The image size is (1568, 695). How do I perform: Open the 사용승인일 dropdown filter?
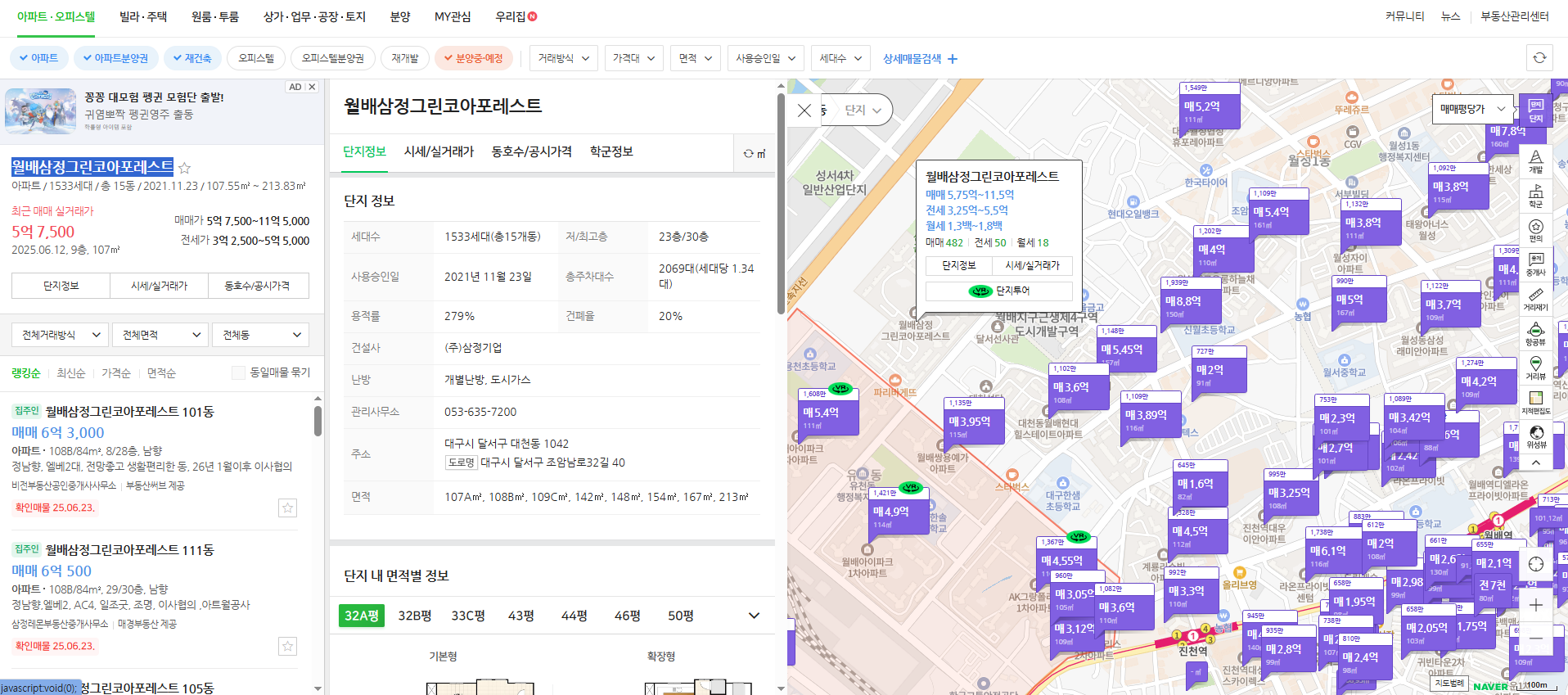pos(766,58)
